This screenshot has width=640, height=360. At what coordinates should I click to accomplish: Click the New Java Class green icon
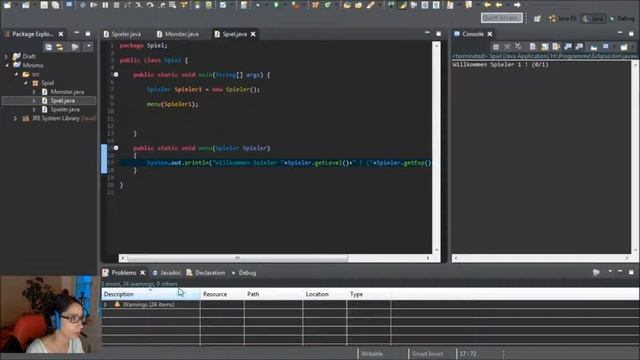tap(327, 5)
